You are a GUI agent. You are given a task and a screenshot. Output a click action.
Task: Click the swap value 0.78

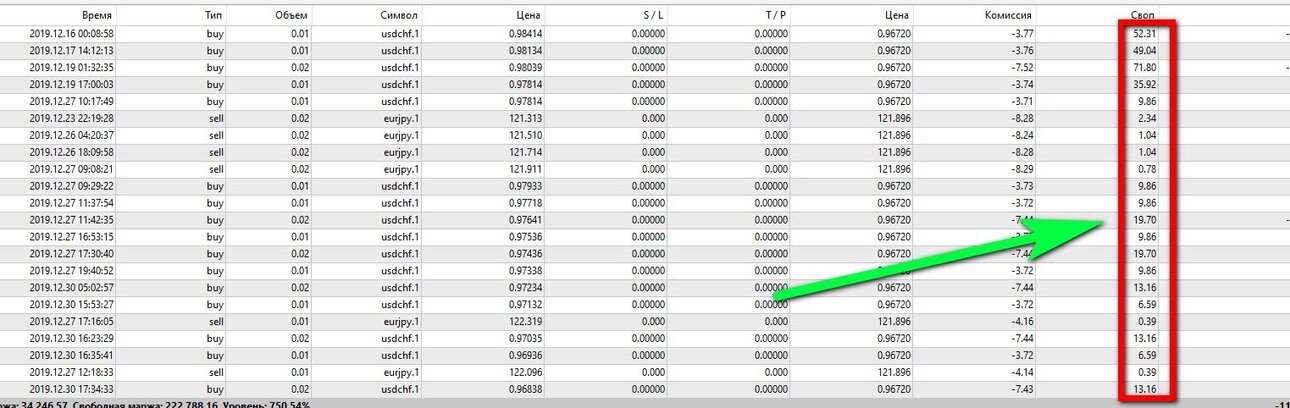[1146, 170]
